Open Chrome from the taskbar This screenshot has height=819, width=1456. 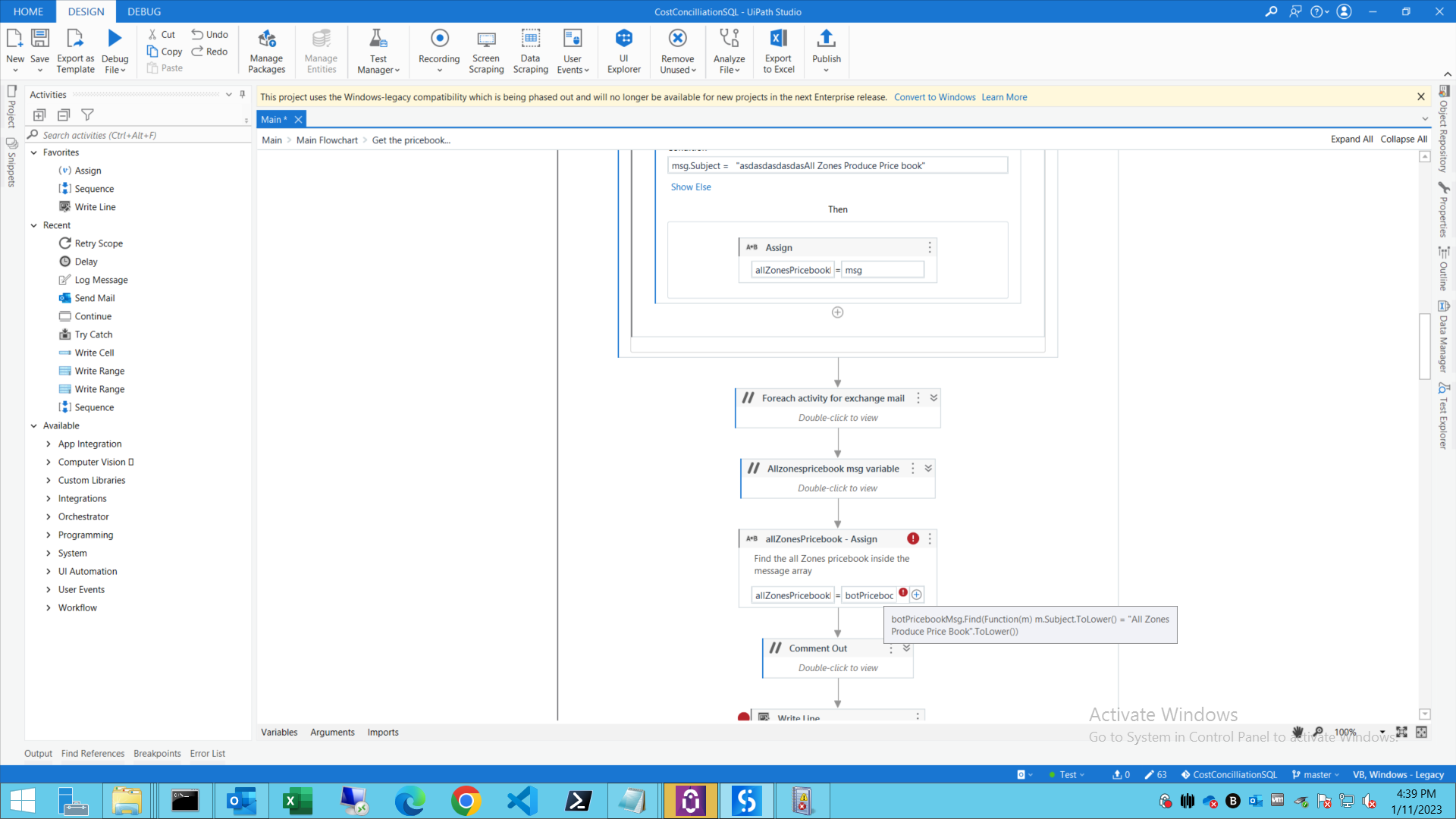466,801
